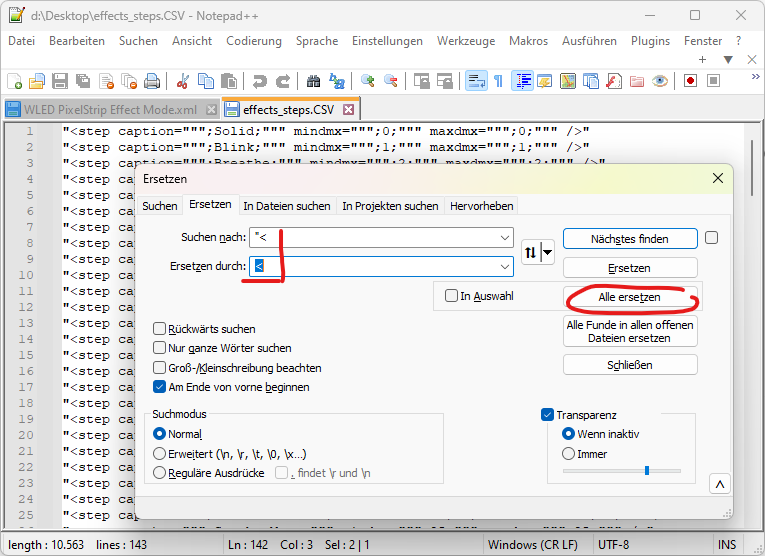
Task: Select the Immer transparency radio
Action: (x=568, y=454)
